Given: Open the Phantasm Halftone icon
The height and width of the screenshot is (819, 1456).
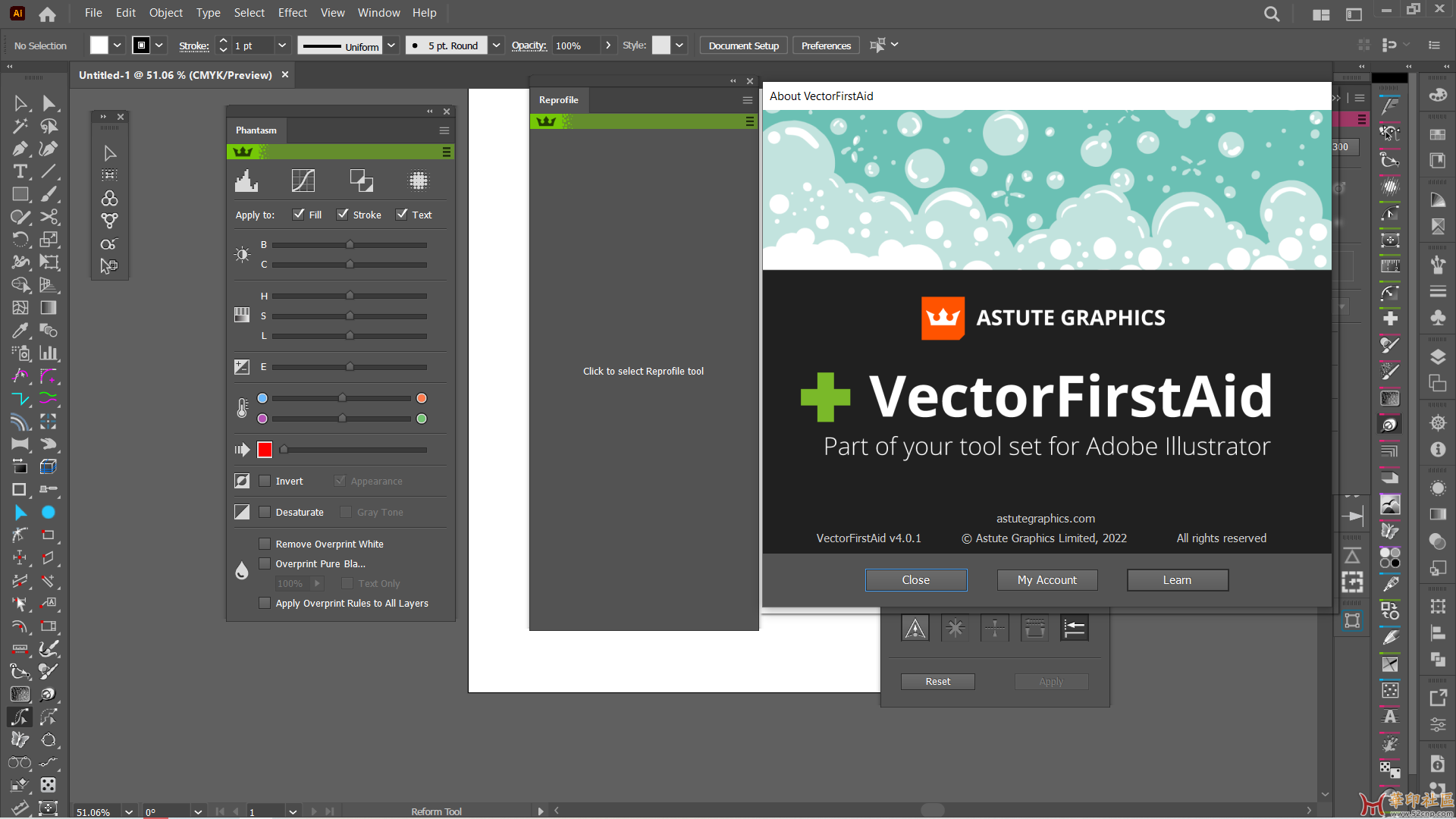Looking at the screenshot, I should [419, 180].
